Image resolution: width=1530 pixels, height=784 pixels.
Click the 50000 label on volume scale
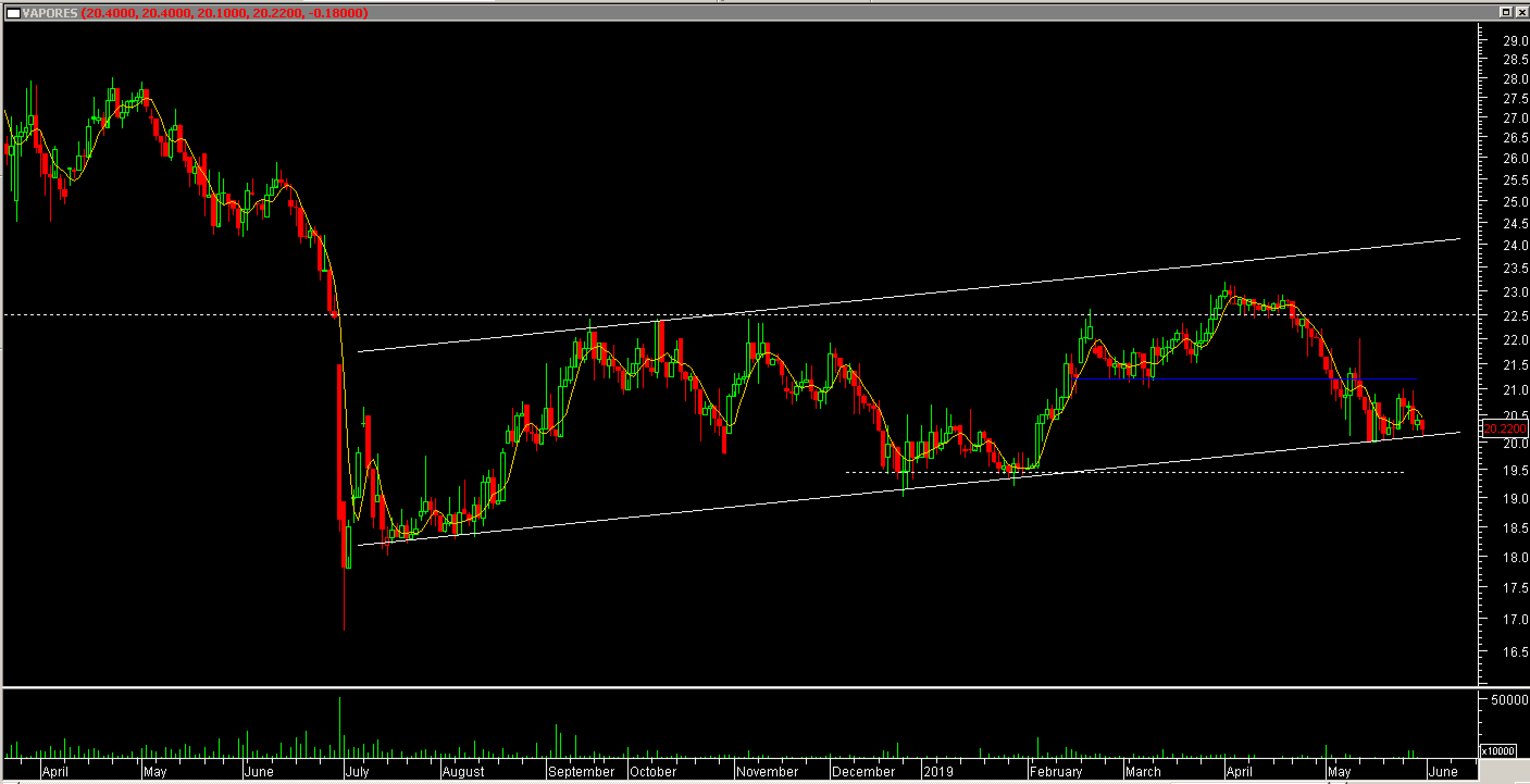[x=1509, y=700]
